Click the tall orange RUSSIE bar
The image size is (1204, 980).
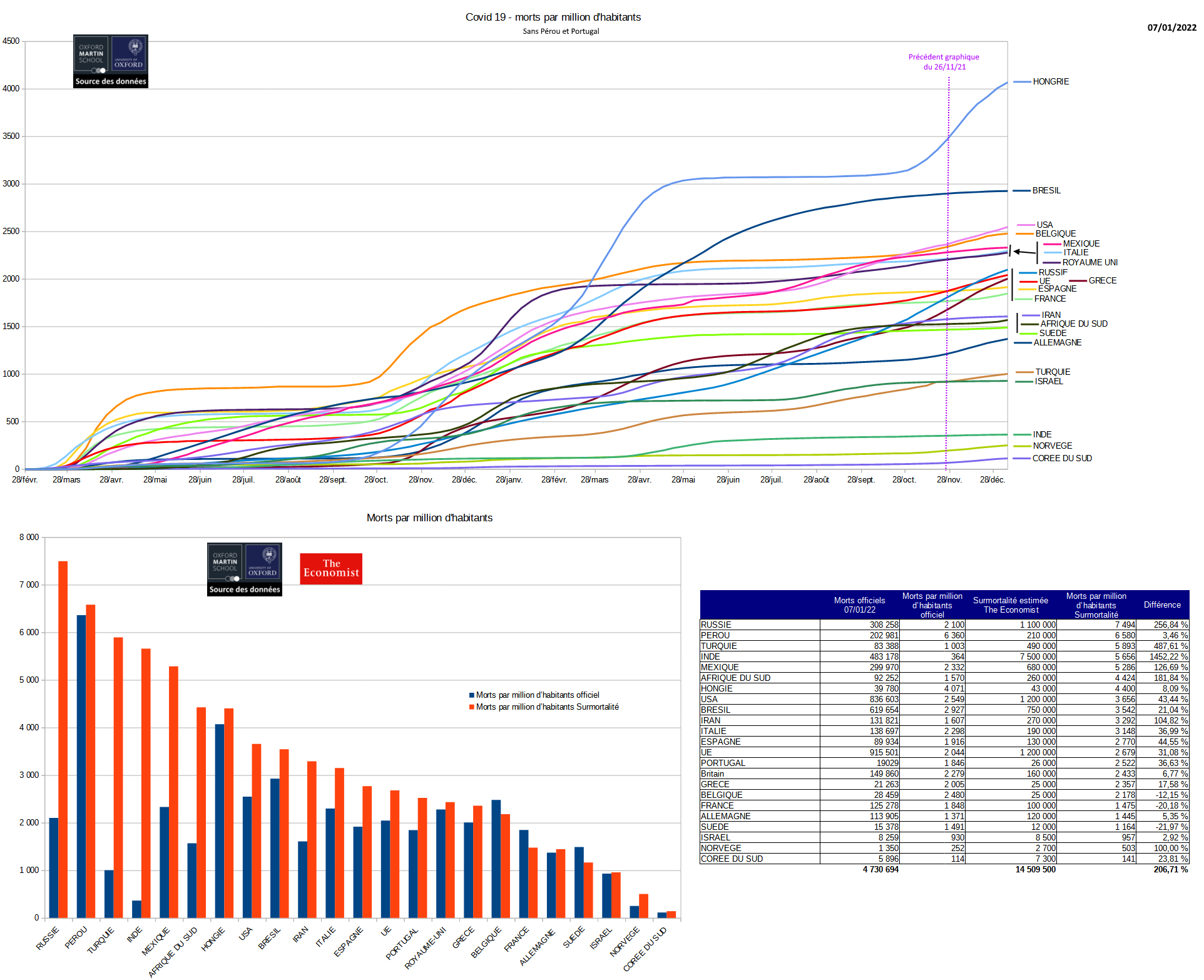point(63,738)
